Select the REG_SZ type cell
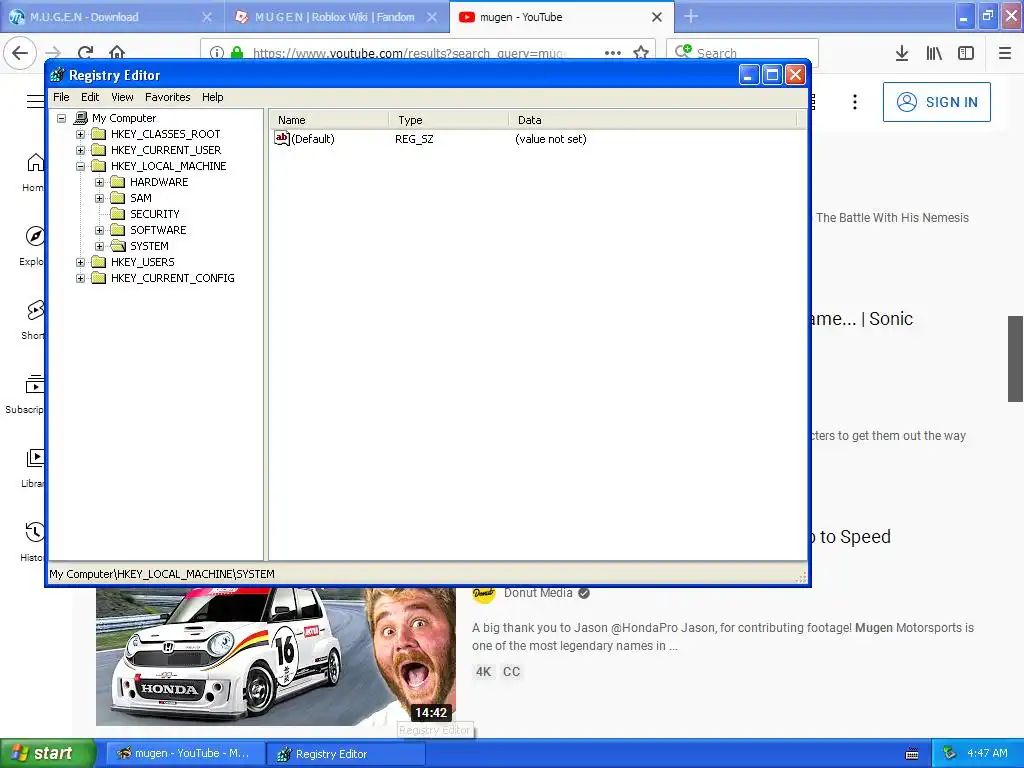The height and width of the screenshot is (768, 1024). tap(414, 139)
